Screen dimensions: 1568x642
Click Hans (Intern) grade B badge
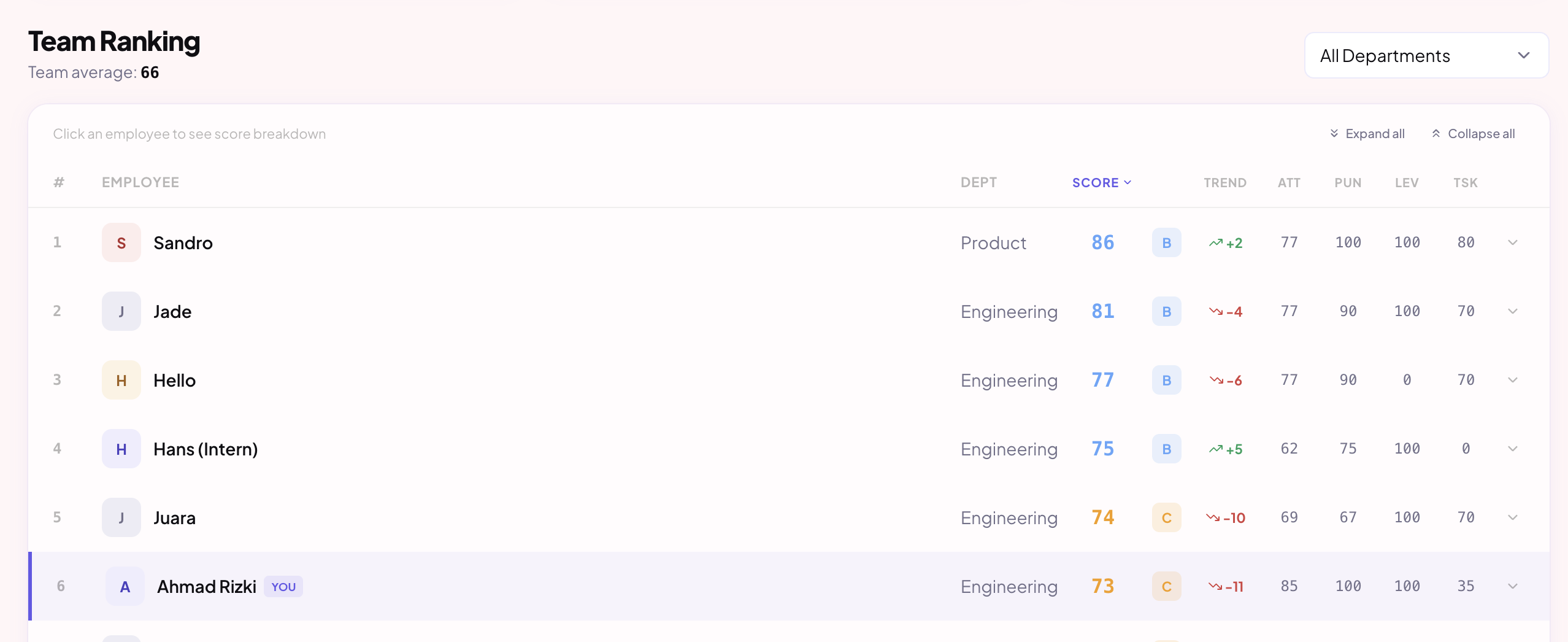click(1167, 449)
